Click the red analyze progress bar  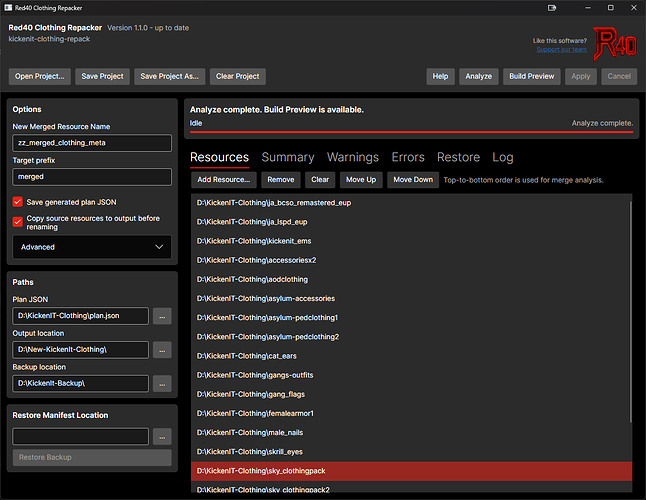(x=411, y=132)
